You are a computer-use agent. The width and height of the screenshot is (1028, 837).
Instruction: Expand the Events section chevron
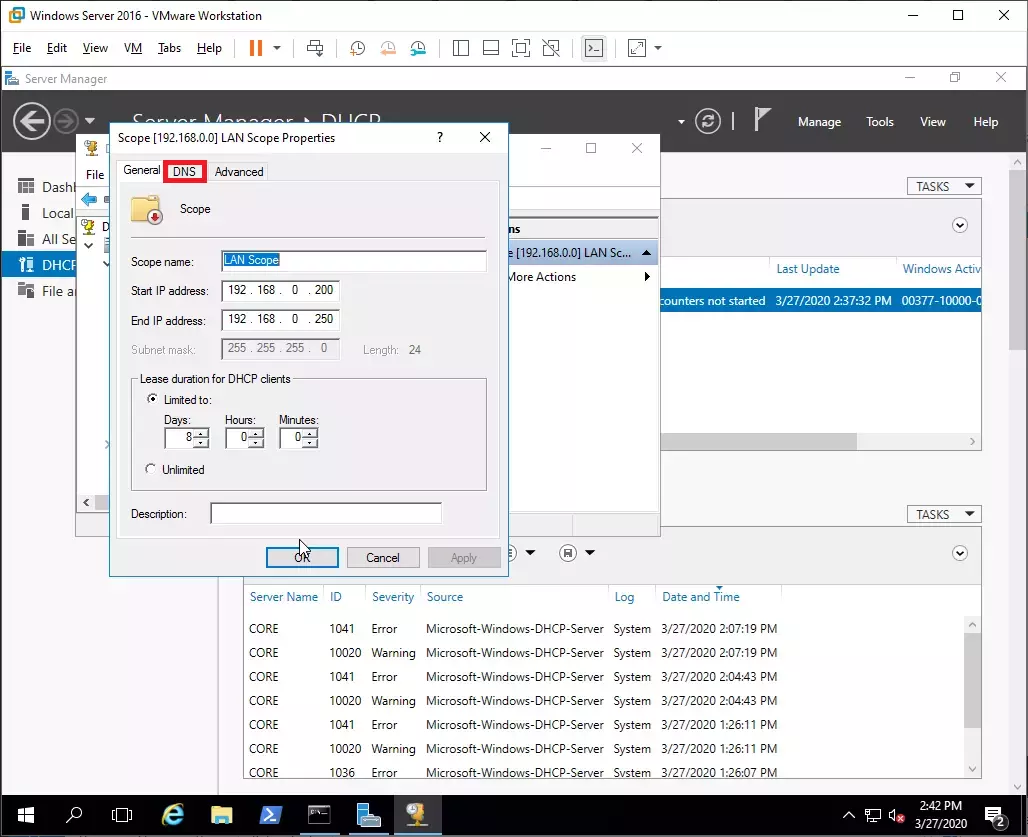[x=960, y=553]
